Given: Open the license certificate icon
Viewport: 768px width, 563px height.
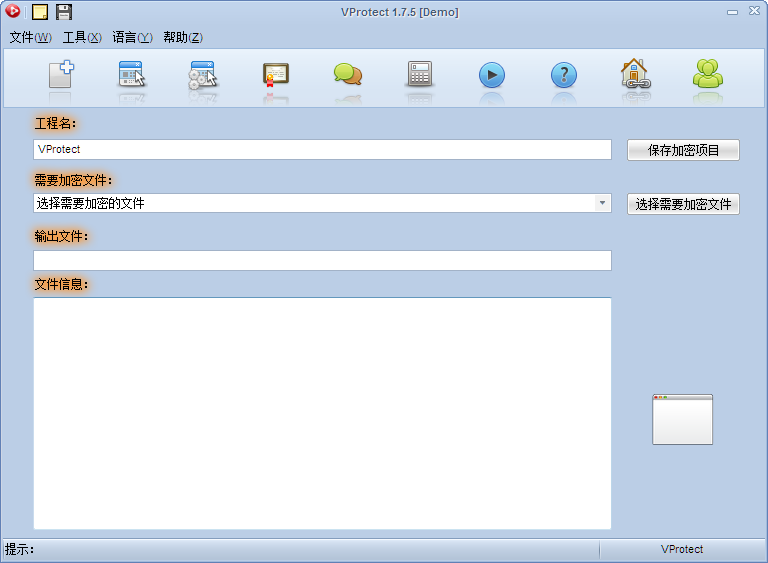Looking at the screenshot, I should click(276, 75).
